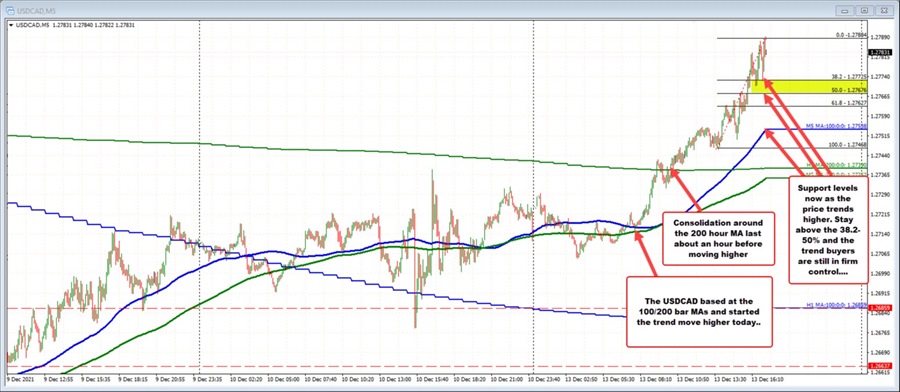900x392 pixels.
Task: Click price axis value 1.26615
Action: [x=880, y=372]
